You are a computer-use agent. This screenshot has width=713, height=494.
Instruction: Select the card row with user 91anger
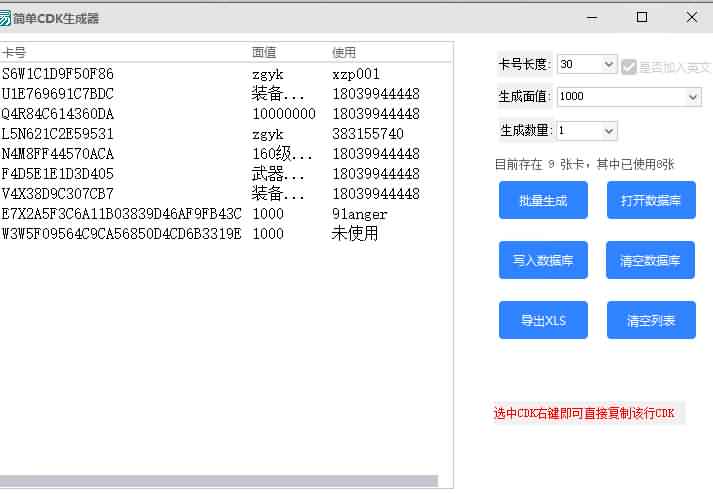(121, 214)
